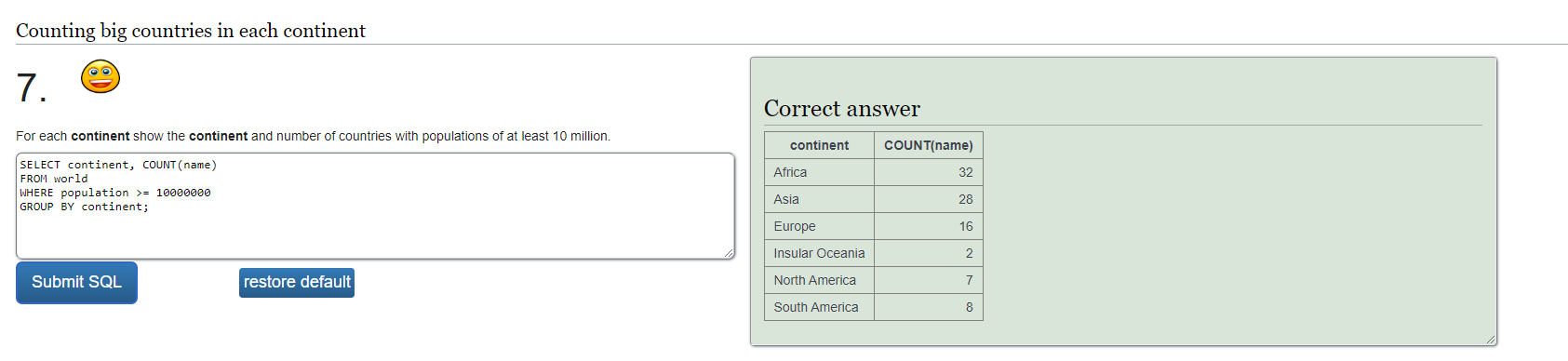Select the continent column header

click(x=819, y=145)
